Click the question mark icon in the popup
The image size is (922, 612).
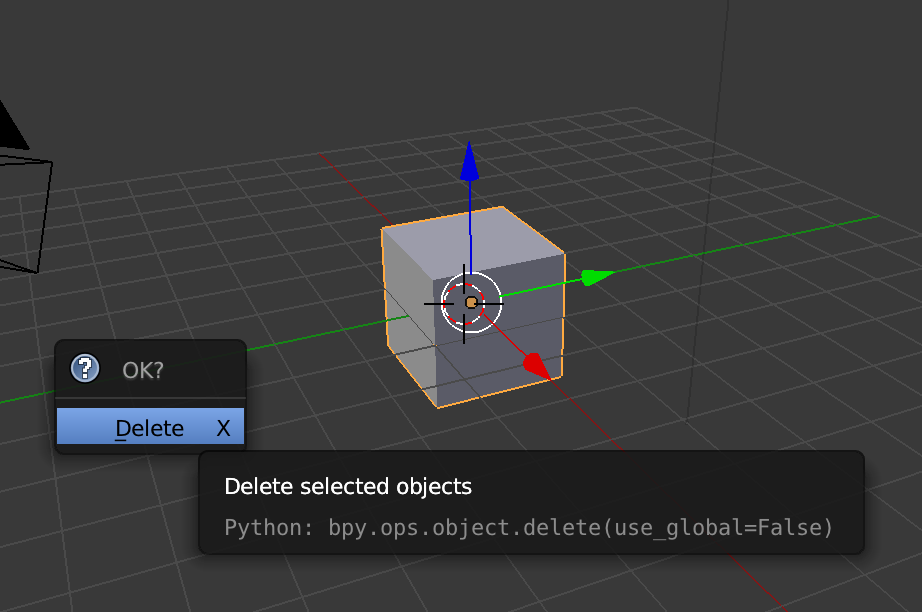(x=85, y=369)
